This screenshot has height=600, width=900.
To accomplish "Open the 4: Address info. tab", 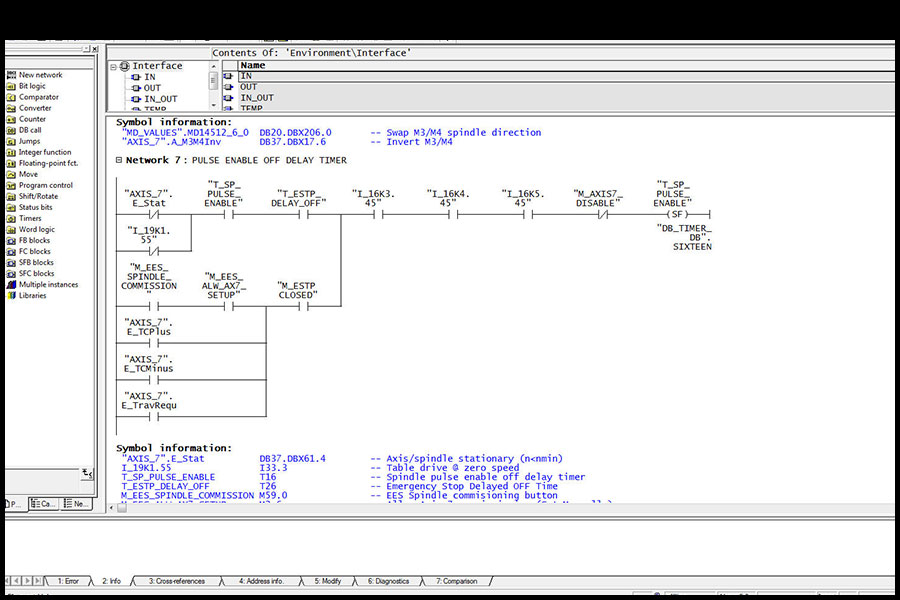I will coord(262,581).
